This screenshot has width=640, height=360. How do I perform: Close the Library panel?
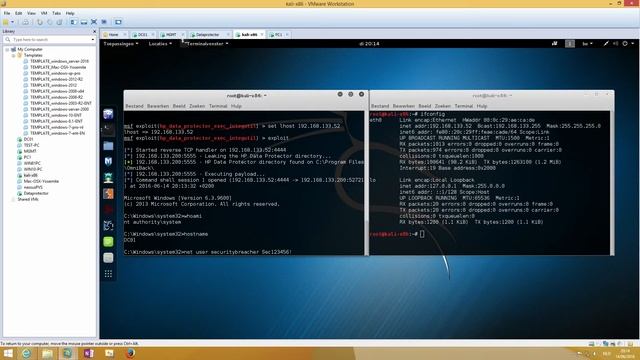click(95, 31)
